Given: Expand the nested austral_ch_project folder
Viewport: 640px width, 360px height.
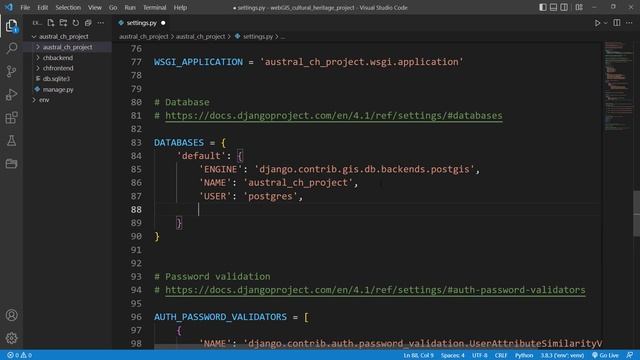Looking at the screenshot, I should click(38, 47).
